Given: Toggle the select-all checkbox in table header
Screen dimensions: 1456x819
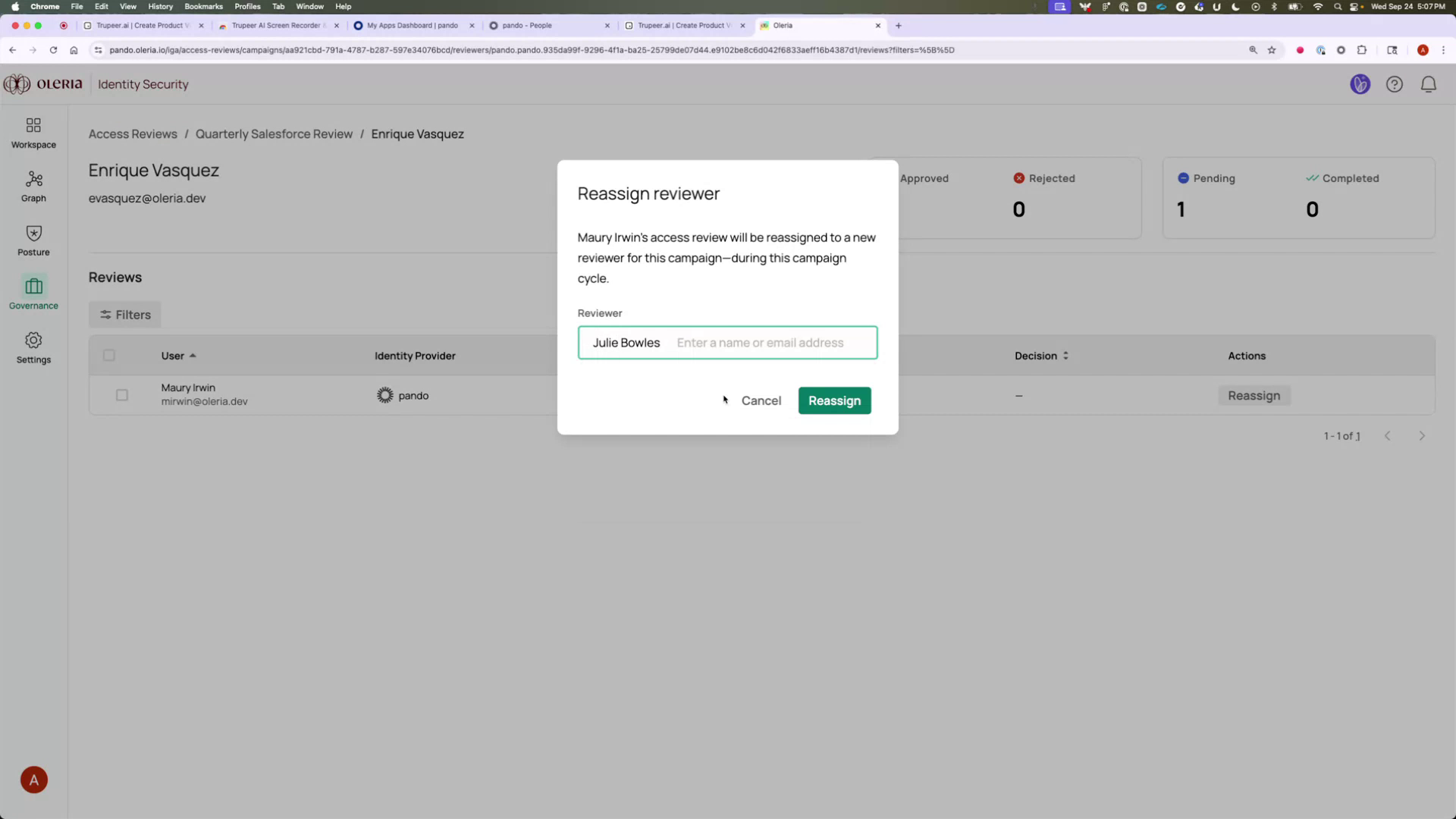Looking at the screenshot, I should 109,355.
